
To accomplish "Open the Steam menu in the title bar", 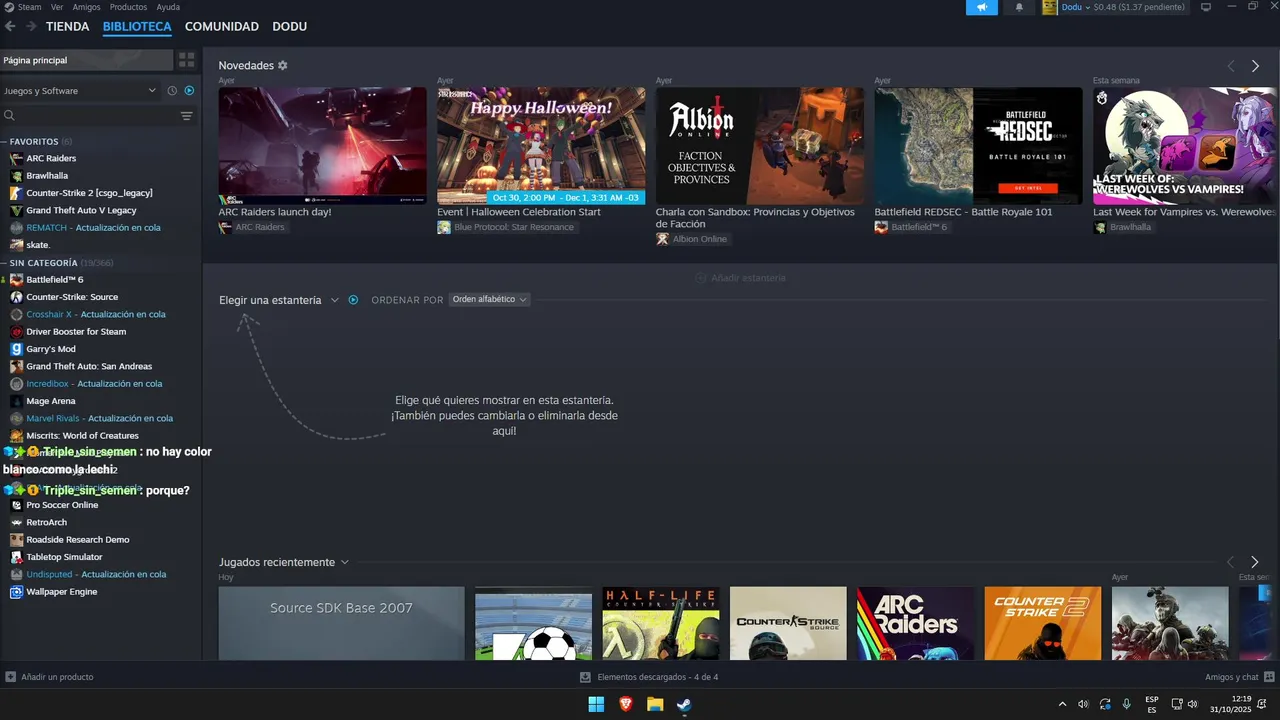I will [x=30, y=7].
